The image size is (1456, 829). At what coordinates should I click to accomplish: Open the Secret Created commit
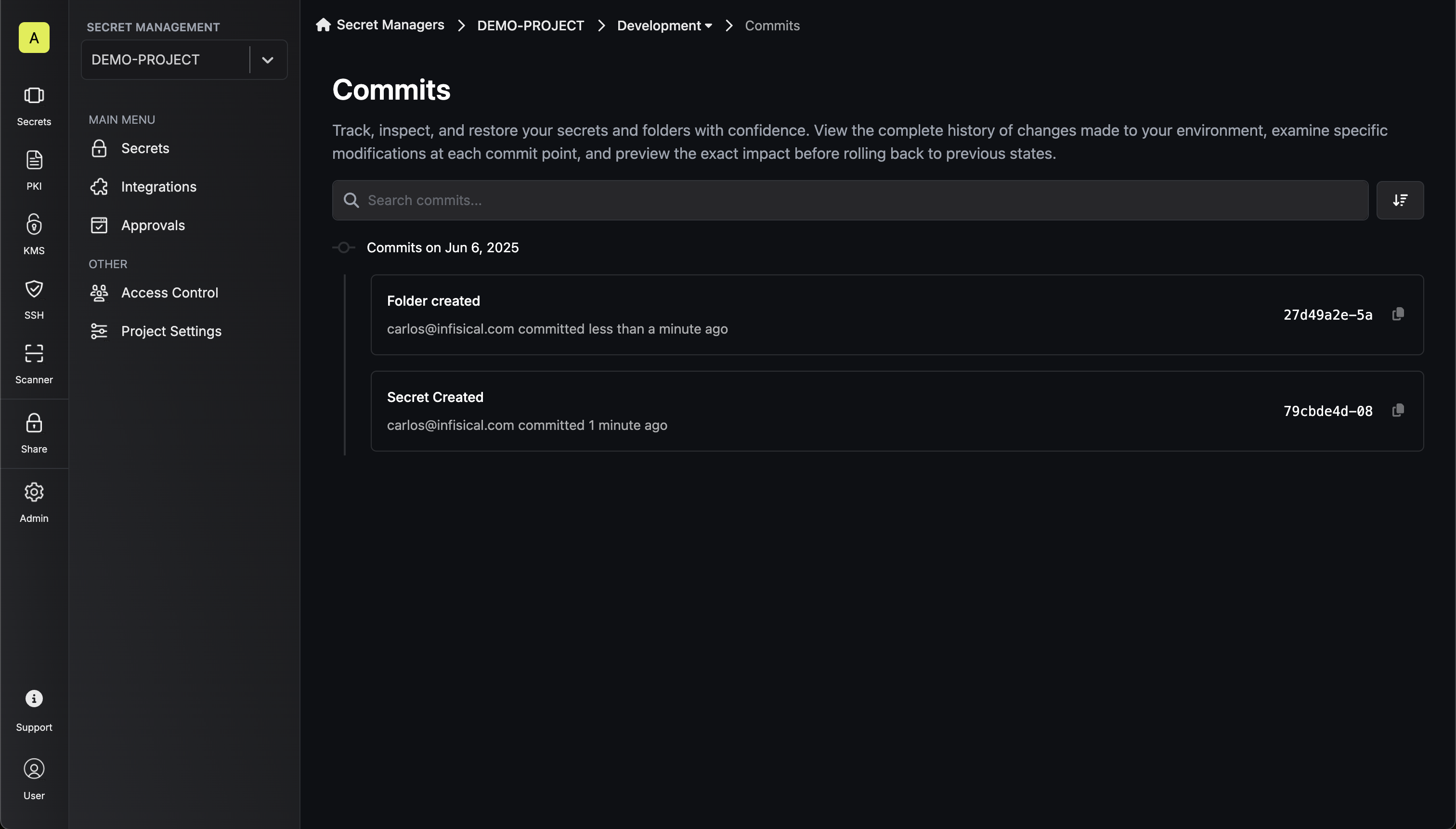897,411
